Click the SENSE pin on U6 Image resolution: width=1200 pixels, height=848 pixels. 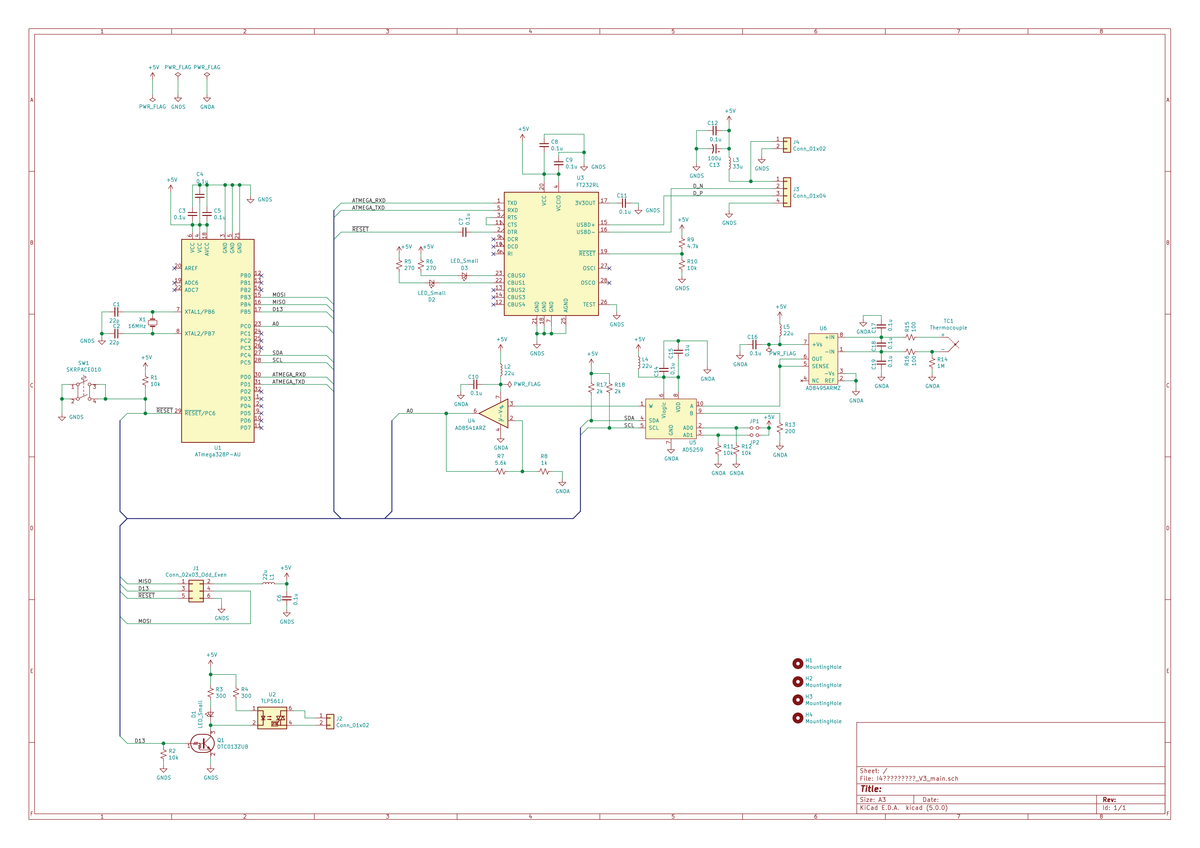point(820,366)
